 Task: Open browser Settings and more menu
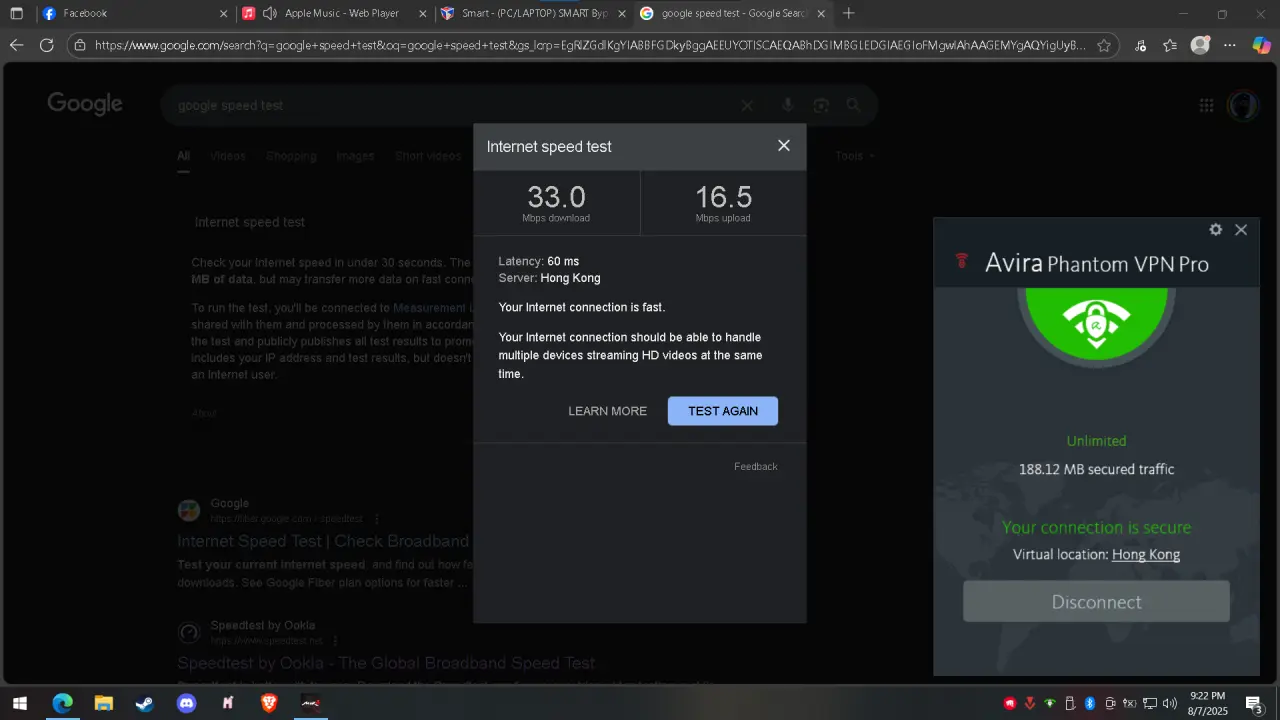[x=1230, y=45]
